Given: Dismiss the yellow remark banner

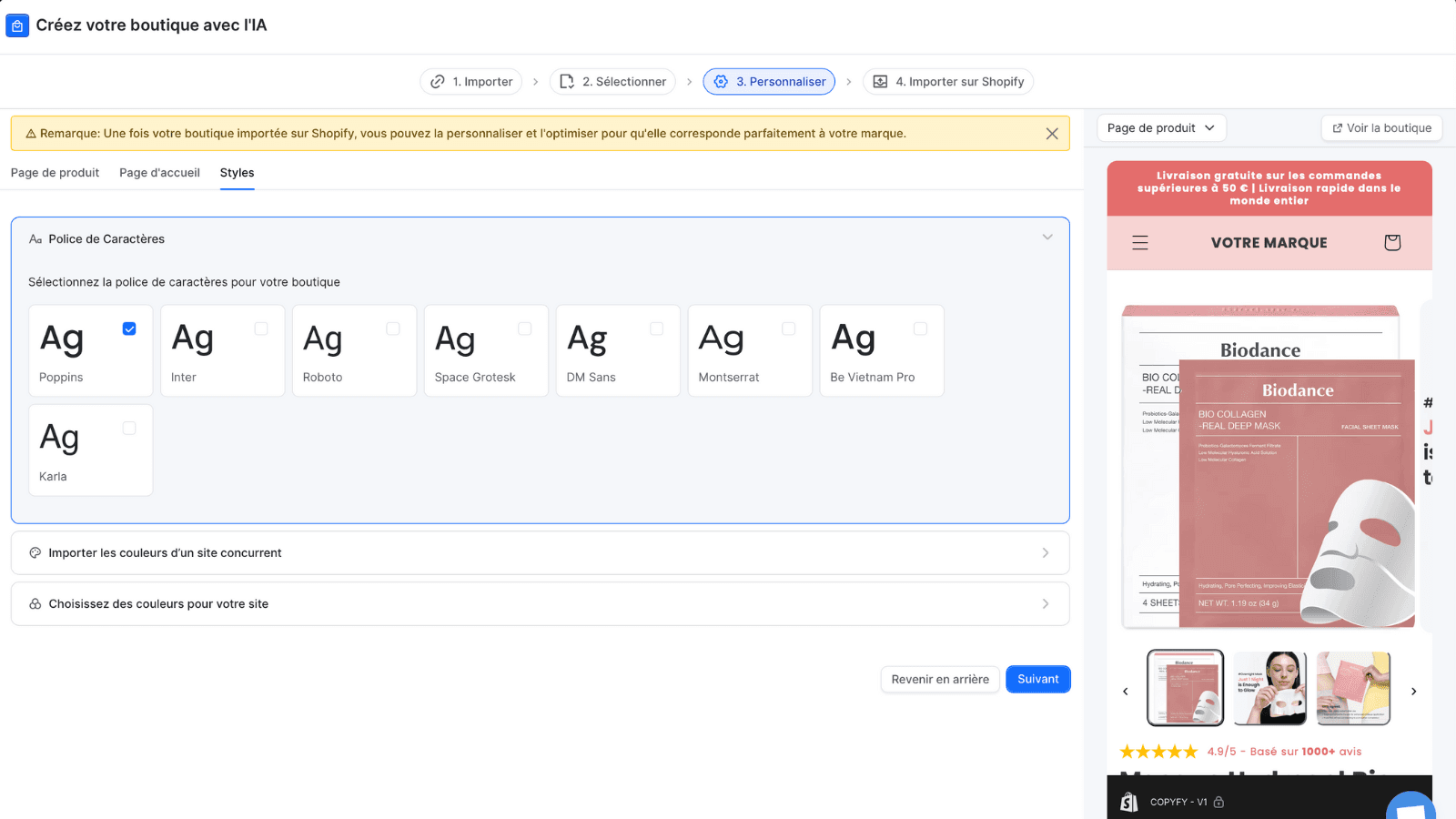Looking at the screenshot, I should click(x=1051, y=134).
